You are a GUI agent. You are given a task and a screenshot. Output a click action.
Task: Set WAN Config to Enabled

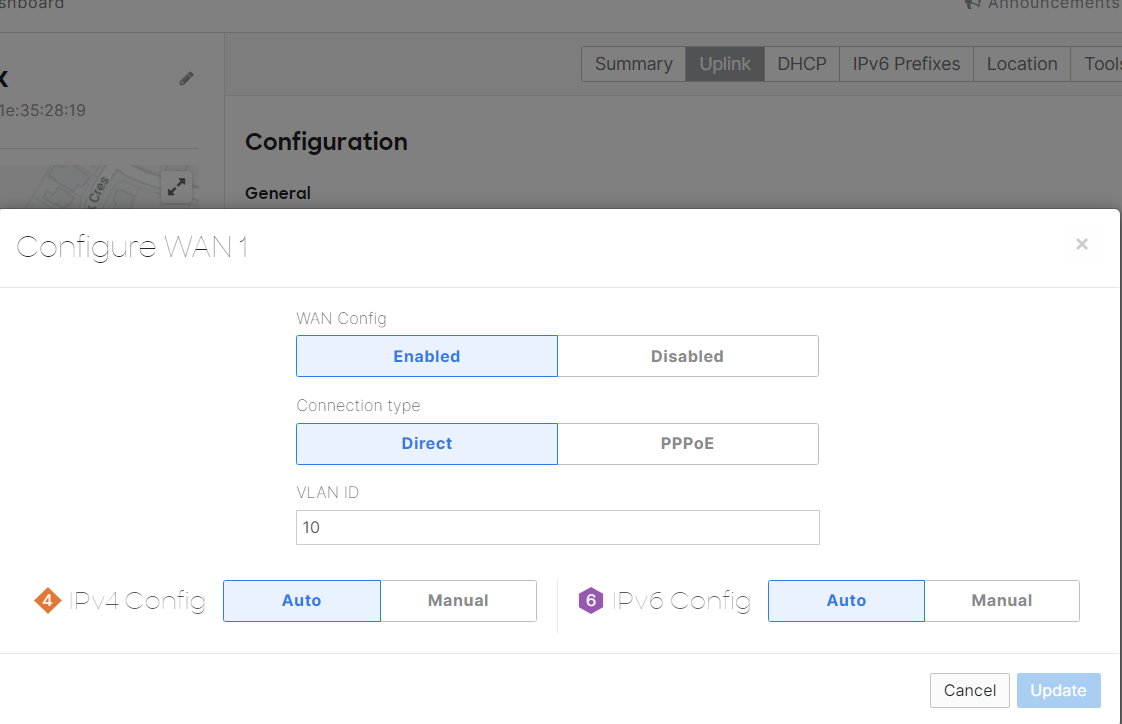[426, 356]
